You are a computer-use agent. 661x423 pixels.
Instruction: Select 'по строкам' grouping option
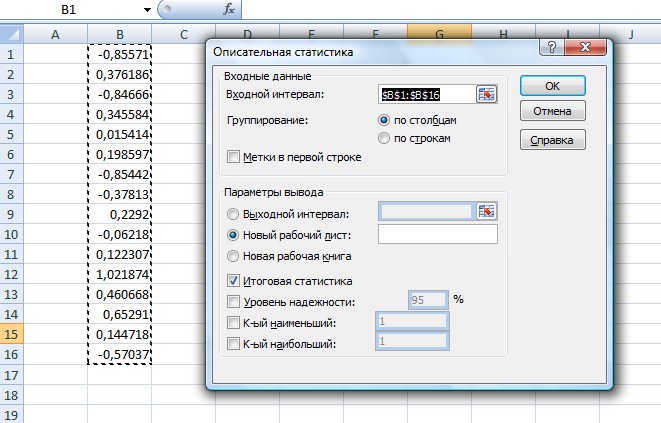click(384, 138)
